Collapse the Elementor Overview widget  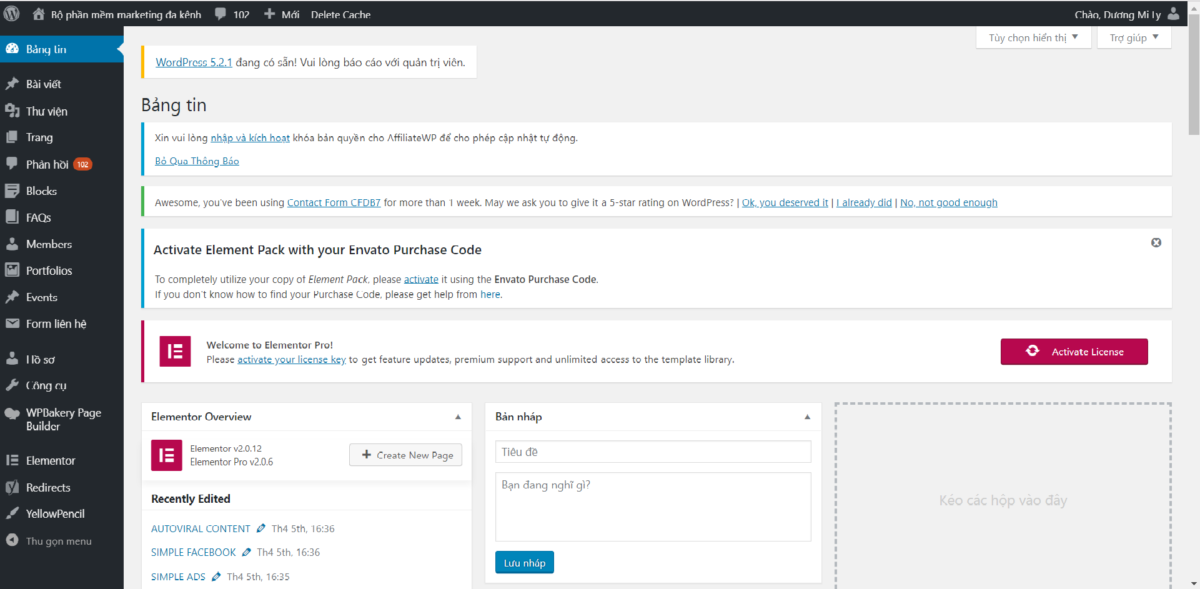(458, 416)
